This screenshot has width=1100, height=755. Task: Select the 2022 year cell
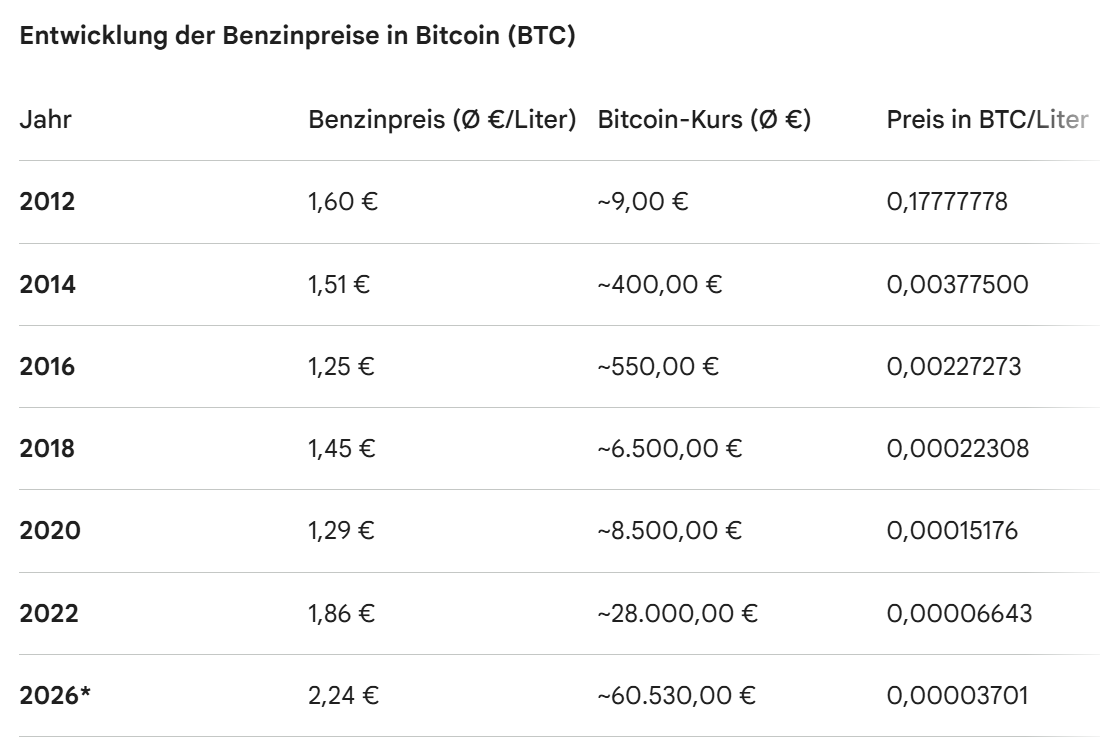pos(50,613)
